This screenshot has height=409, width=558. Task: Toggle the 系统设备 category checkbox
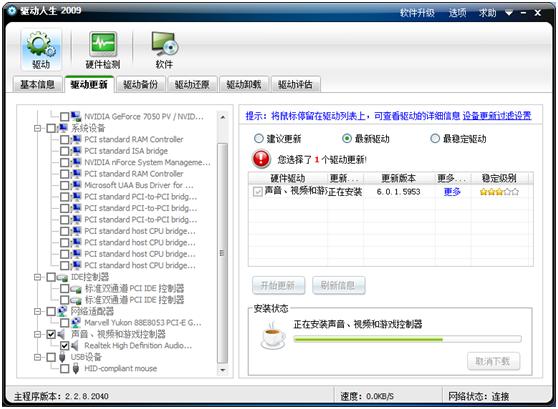(x=51, y=128)
